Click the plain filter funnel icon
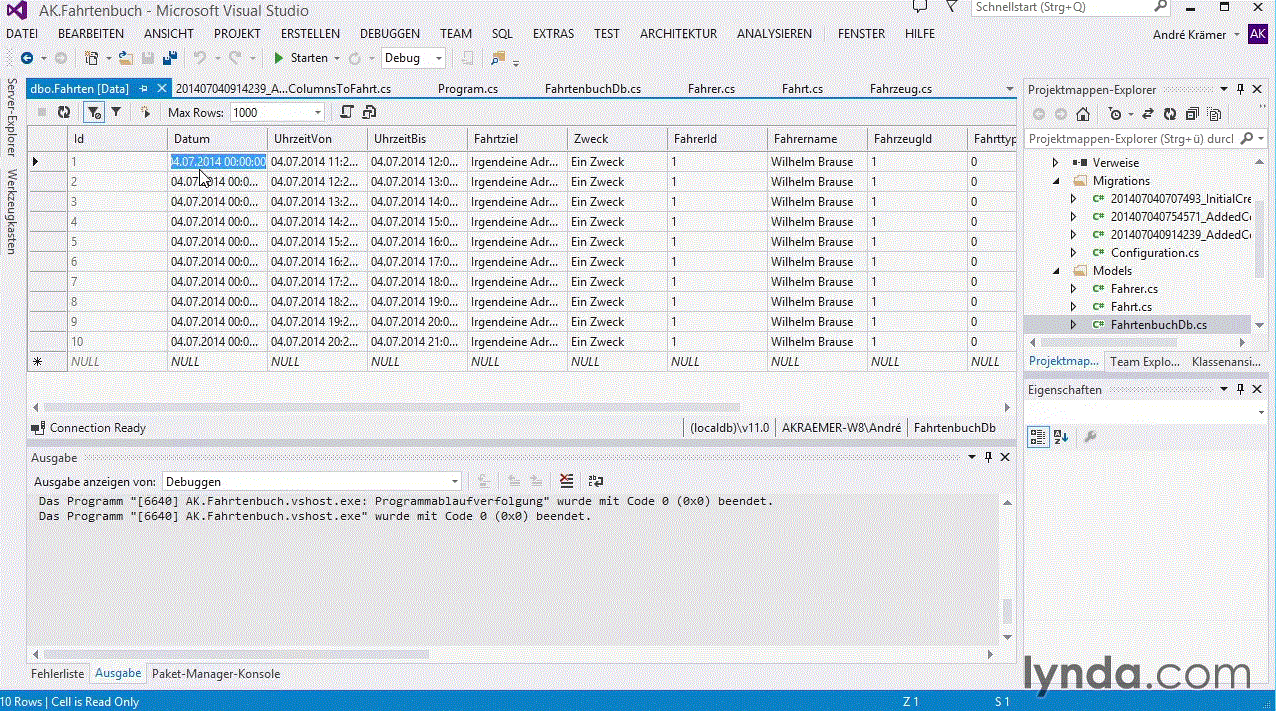Screen dimensions: 1276x711 point(116,113)
